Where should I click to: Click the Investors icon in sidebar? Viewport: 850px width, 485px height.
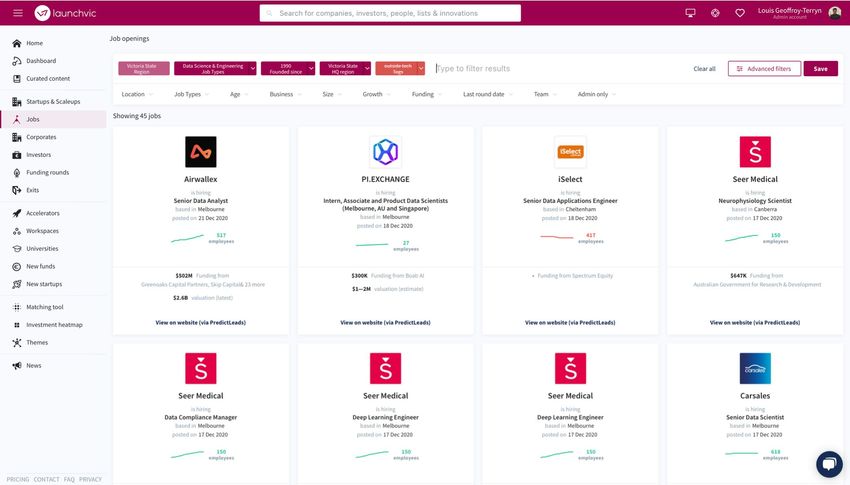click(x=17, y=155)
